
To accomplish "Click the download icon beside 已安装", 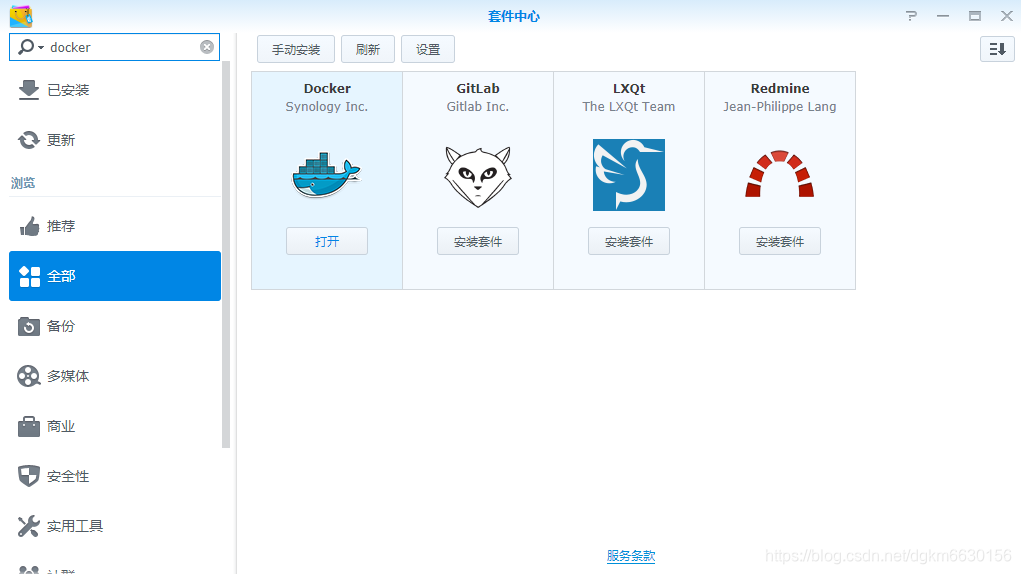I will [x=29, y=90].
